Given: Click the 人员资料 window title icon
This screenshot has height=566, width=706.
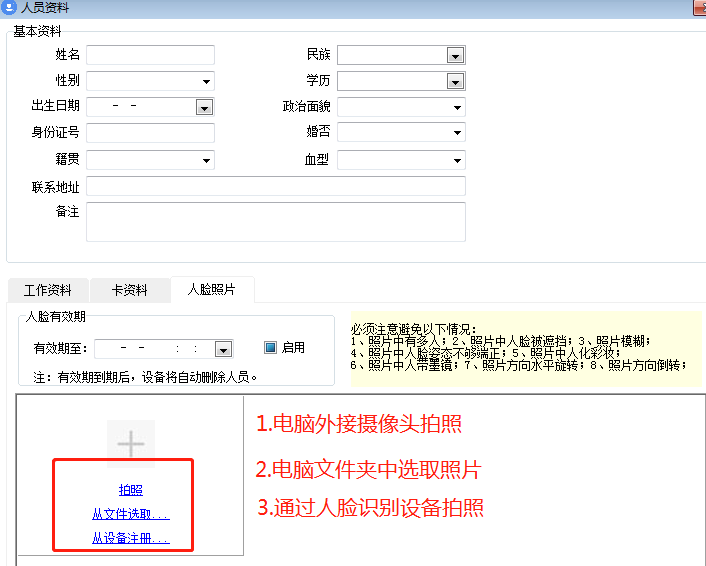Looking at the screenshot, I should point(9,7).
